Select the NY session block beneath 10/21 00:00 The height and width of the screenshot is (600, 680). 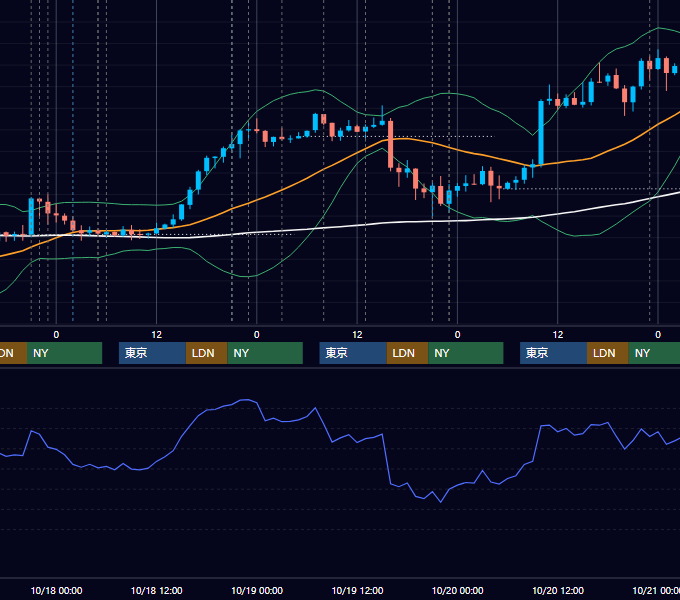(654, 353)
